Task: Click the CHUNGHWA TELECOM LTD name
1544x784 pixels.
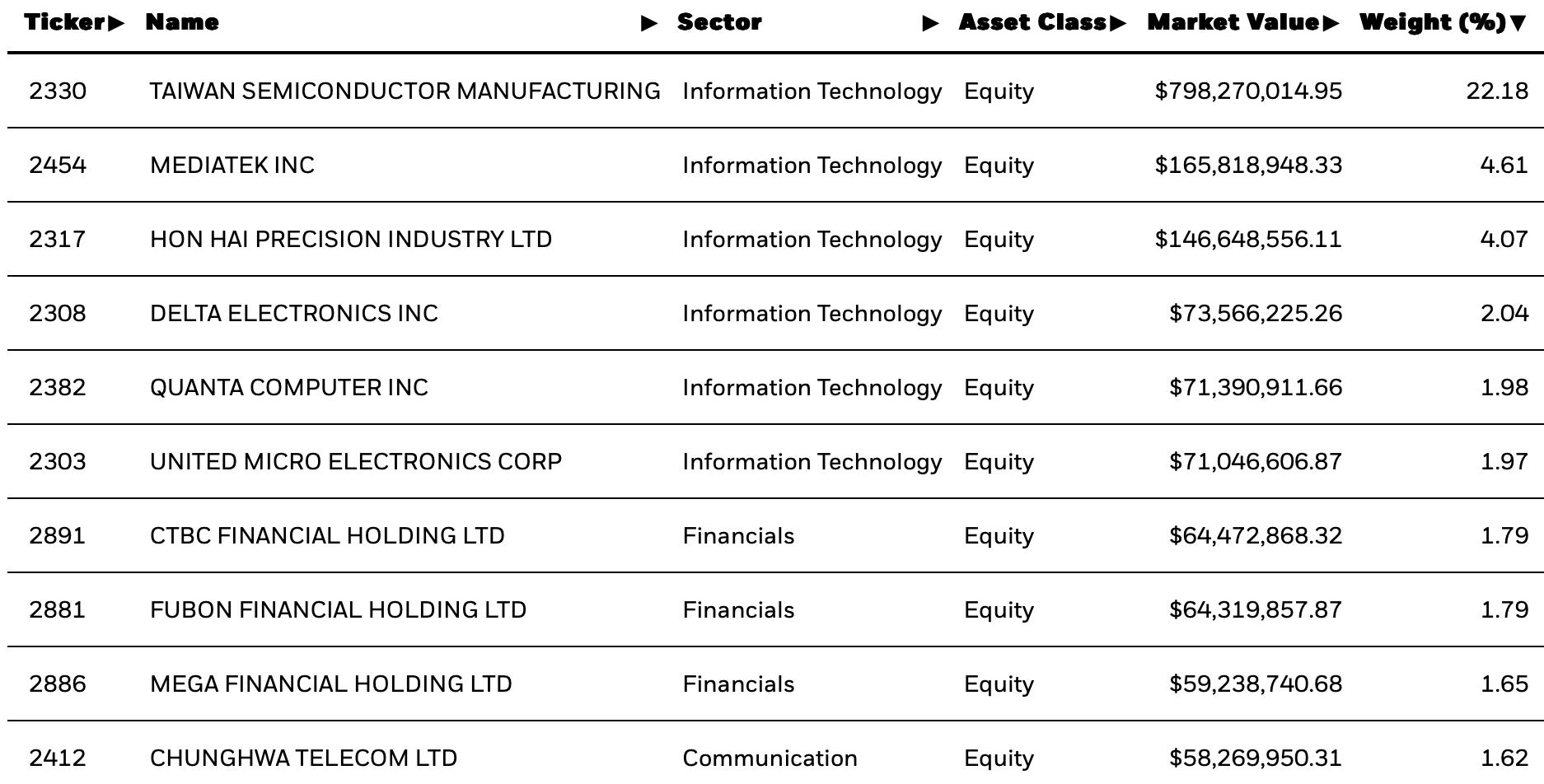Action: 303,758
